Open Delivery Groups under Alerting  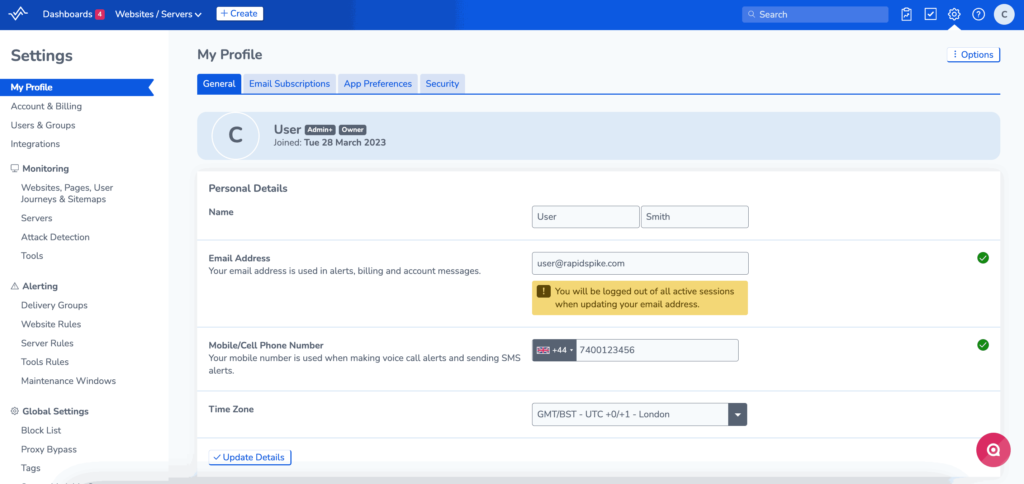pyautogui.click(x=54, y=305)
